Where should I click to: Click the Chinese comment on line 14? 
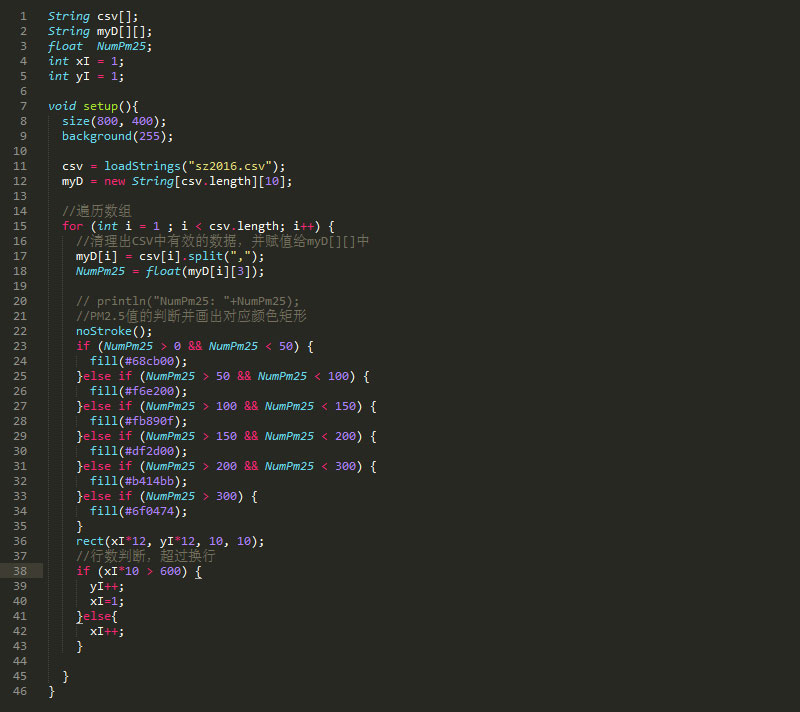click(96, 211)
